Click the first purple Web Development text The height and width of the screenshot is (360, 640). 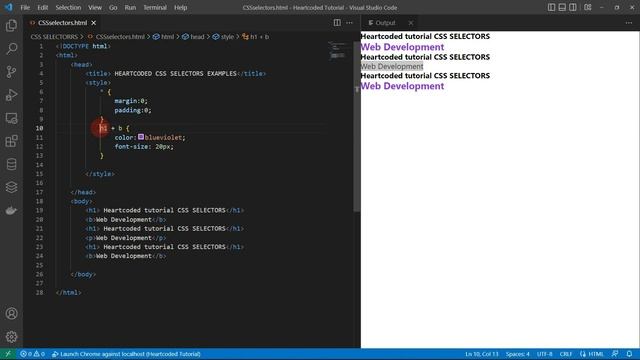[402, 47]
